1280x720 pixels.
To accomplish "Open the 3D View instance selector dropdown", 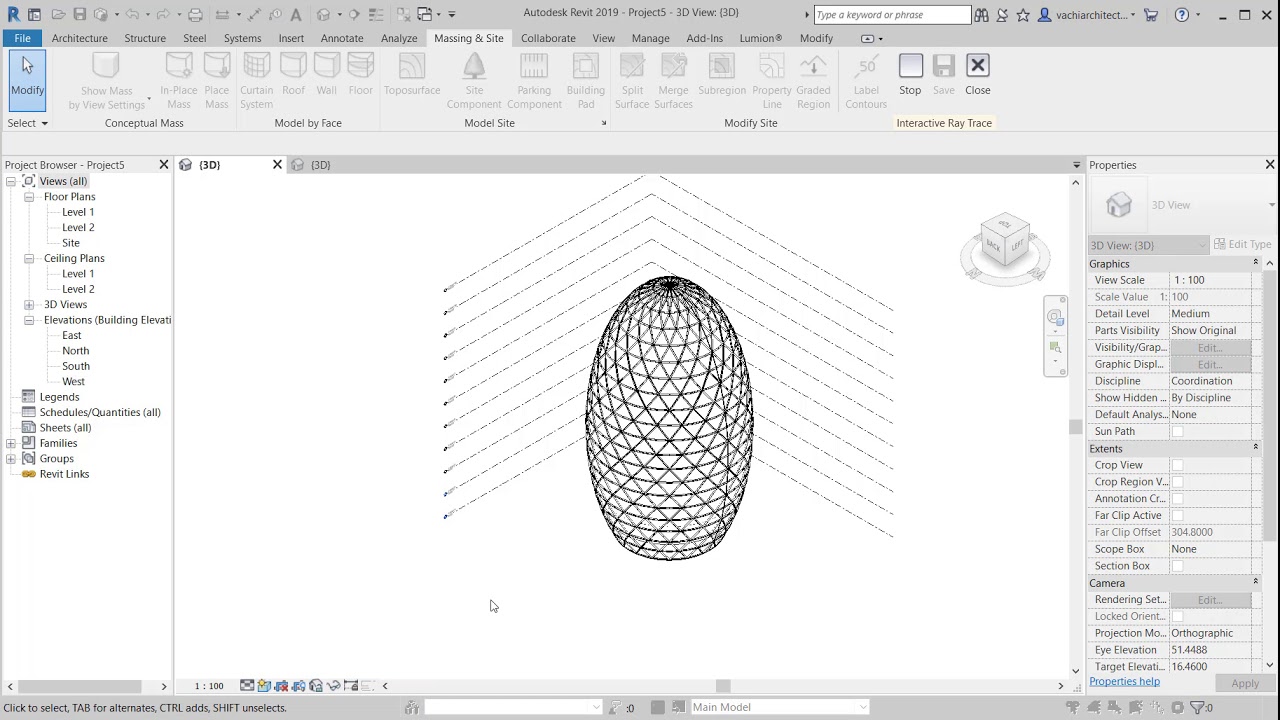I will pos(1148,245).
